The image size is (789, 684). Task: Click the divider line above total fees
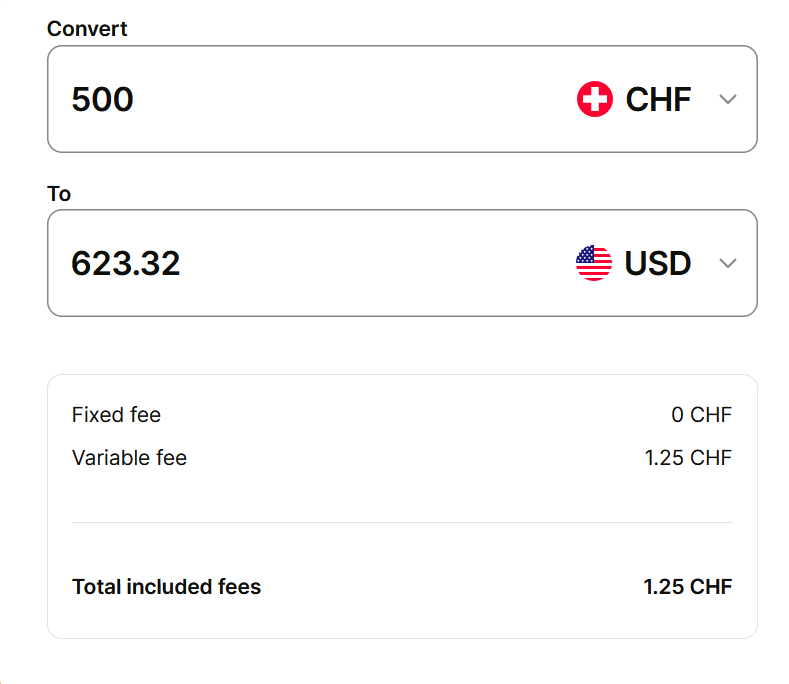pyautogui.click(x=402, y=522)
